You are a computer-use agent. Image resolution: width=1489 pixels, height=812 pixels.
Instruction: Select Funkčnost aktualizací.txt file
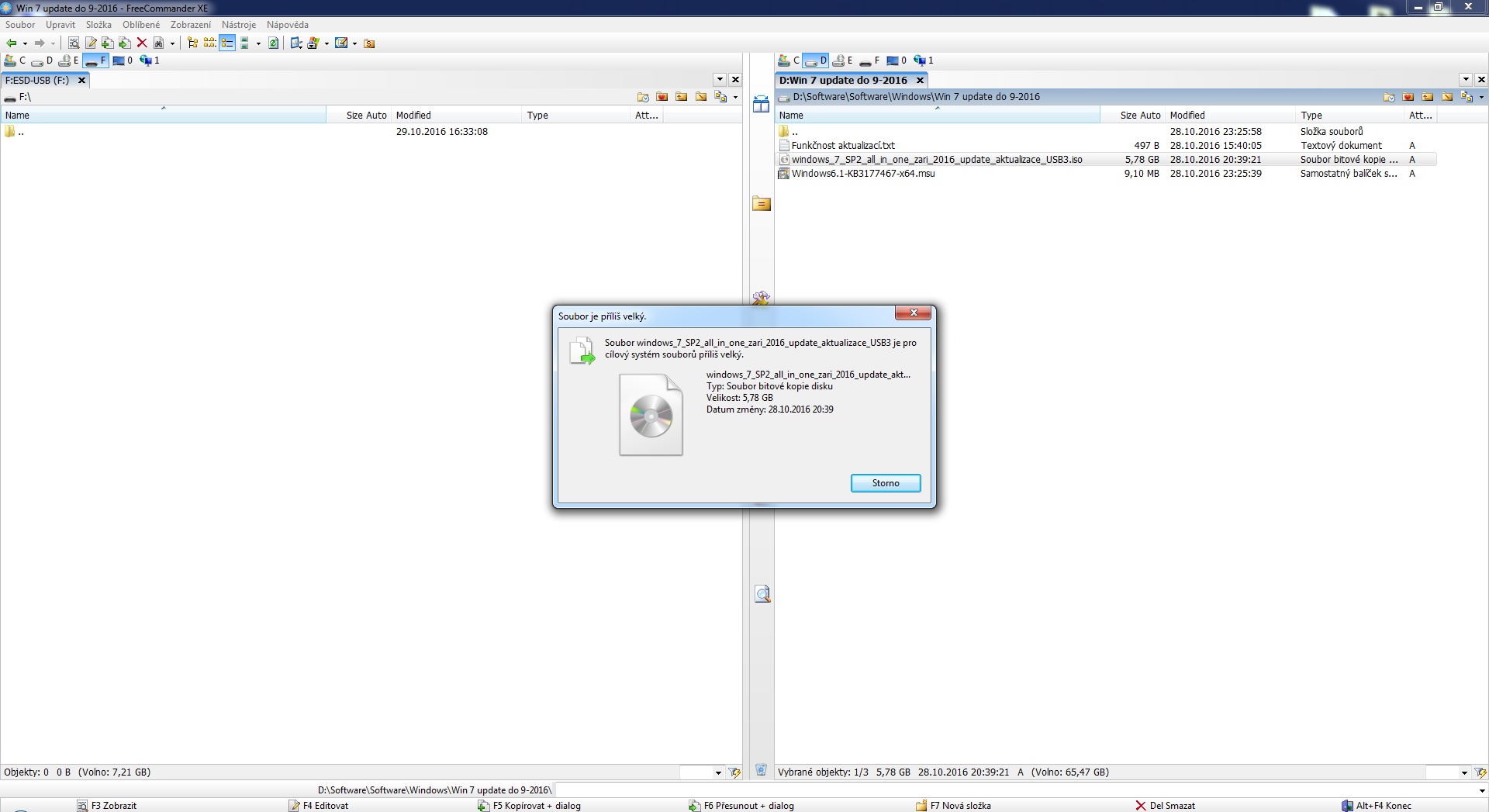843,146
